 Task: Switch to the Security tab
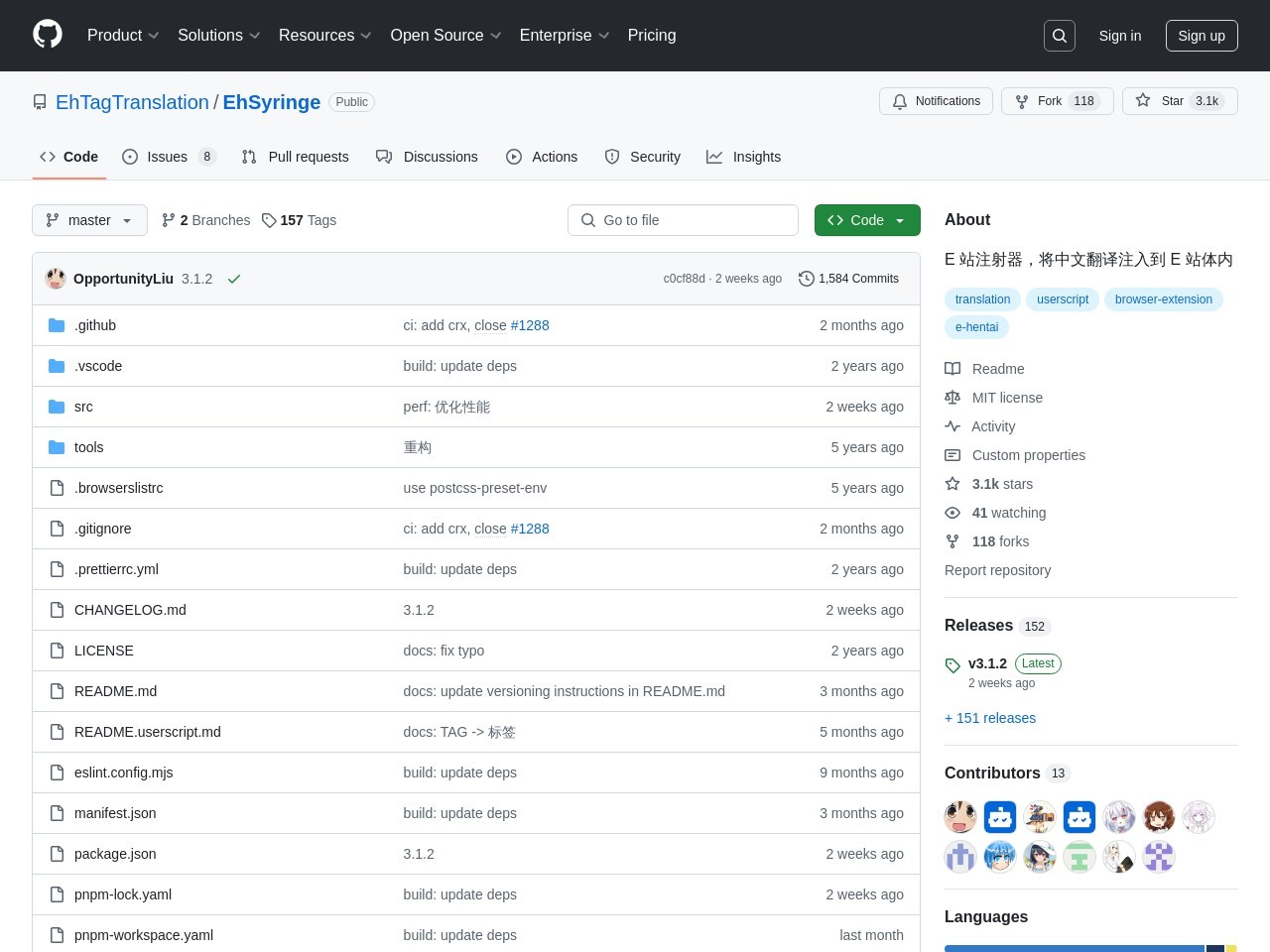click(643, 157)
